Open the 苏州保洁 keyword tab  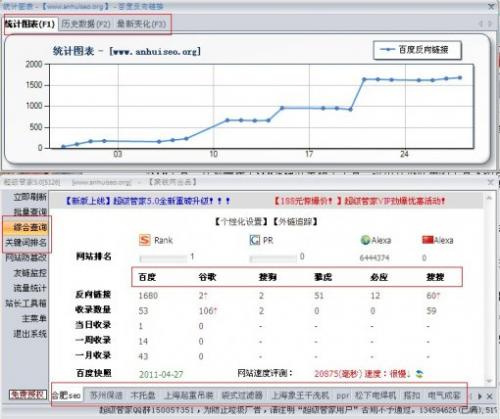[x=106, y=396]
